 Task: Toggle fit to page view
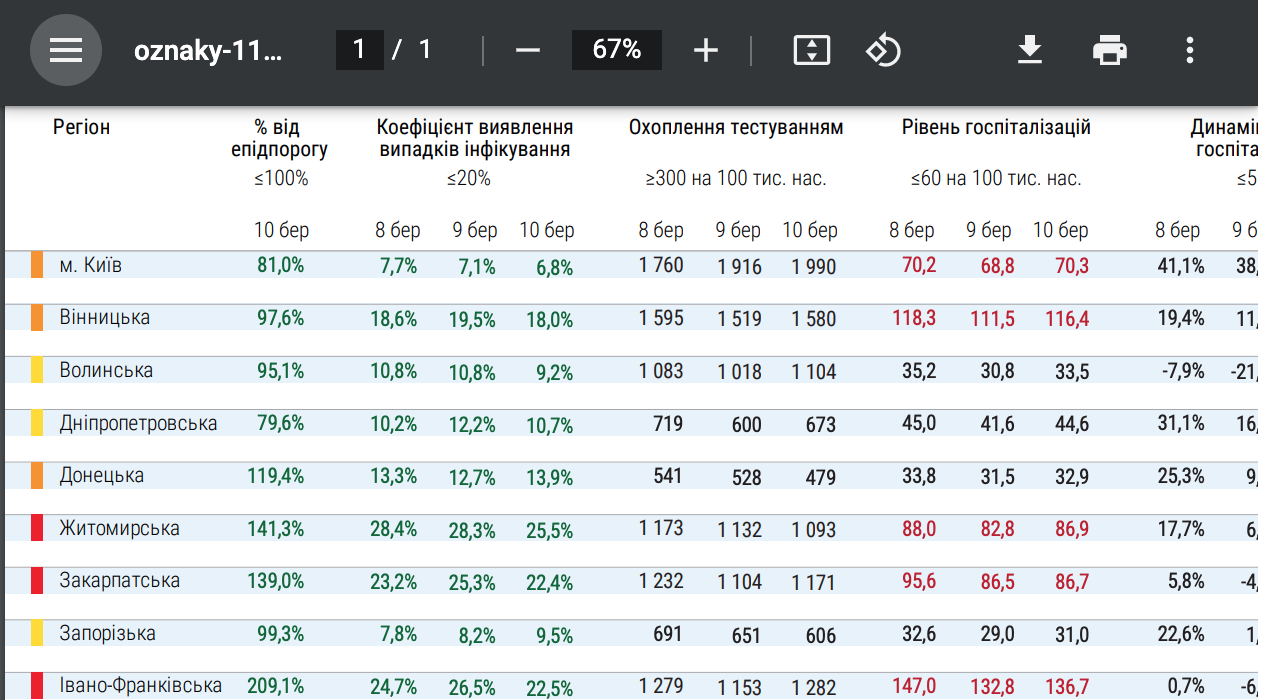click(x=811, y=50)
